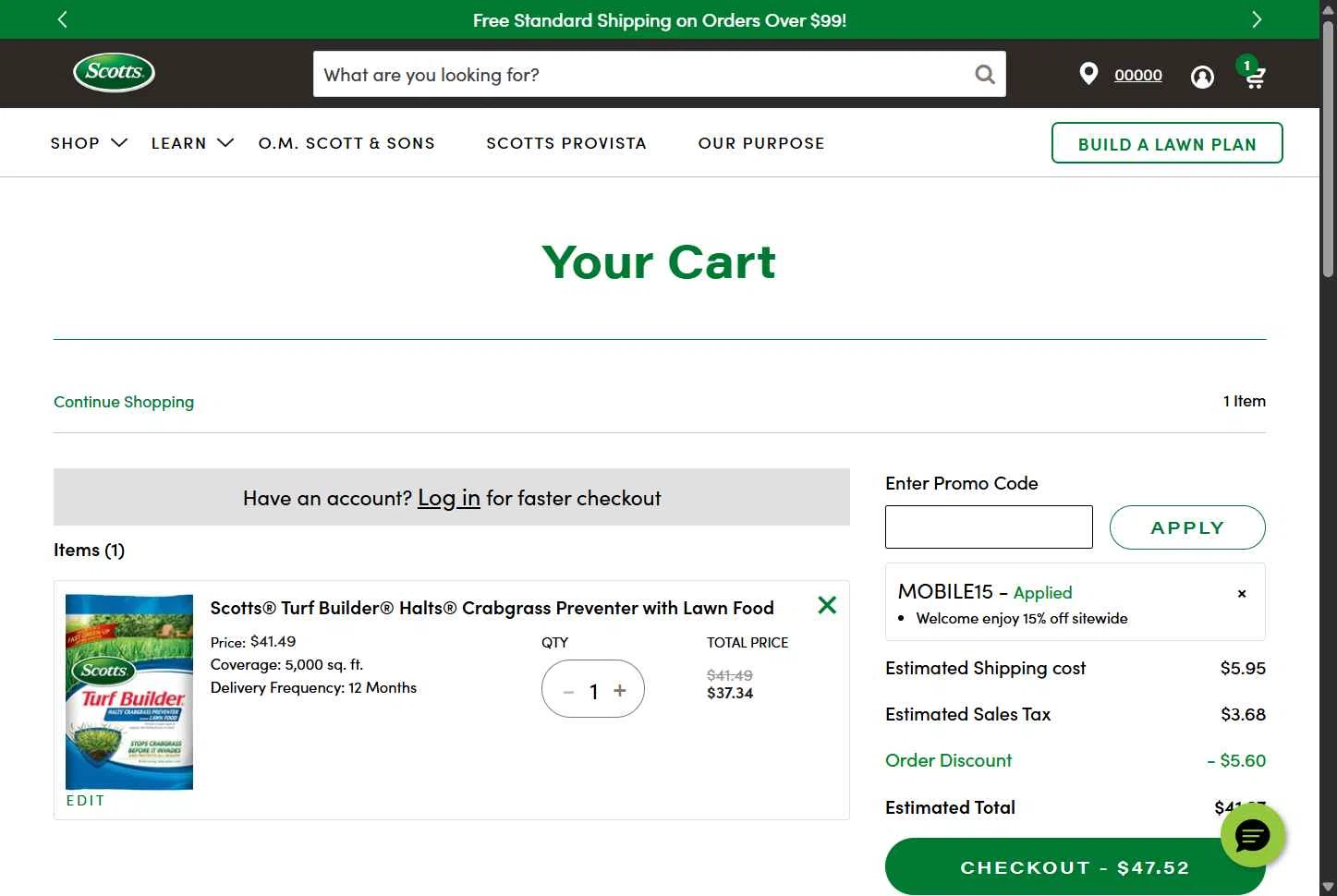This screenshot has width=1337, height=896.
Task: Click the Scotts logo
Action: click(x=114, y=73)
